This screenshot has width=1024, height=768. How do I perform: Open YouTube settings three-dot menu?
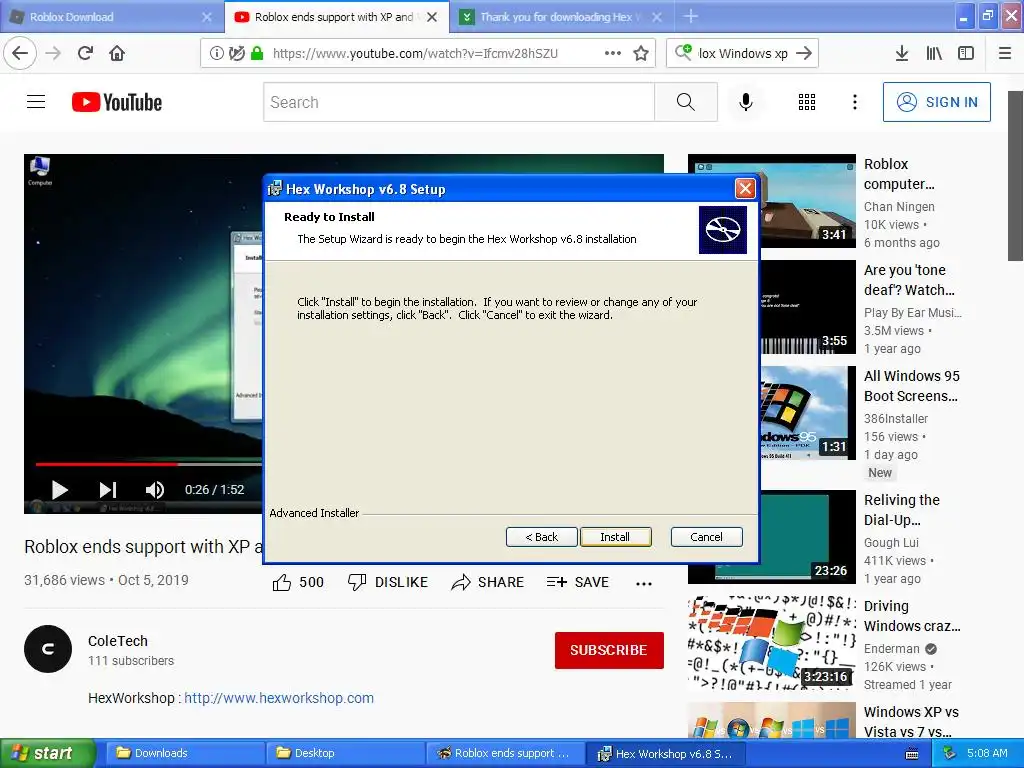click(854, 102)
